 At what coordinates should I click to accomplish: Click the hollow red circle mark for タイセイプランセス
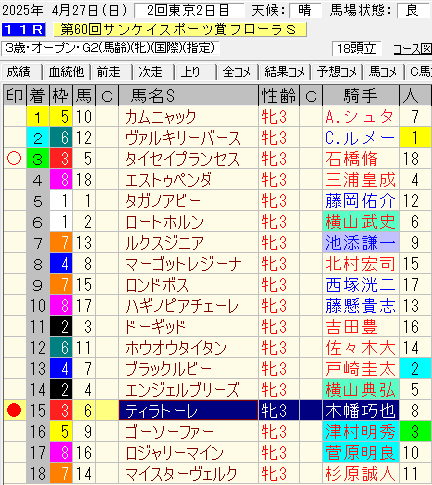click(14, 159)
